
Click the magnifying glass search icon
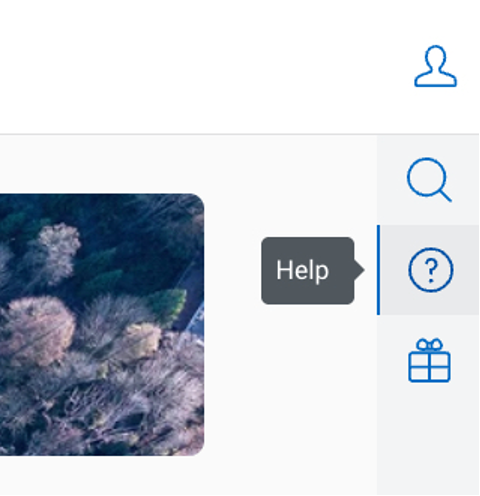tap(429, 180)
